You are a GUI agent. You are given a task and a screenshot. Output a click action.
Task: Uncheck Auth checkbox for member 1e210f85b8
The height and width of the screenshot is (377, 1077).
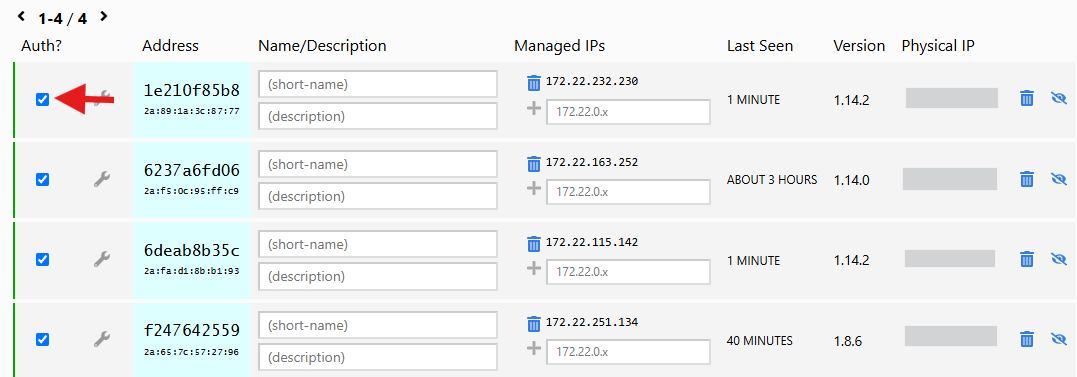pos(43,100)
